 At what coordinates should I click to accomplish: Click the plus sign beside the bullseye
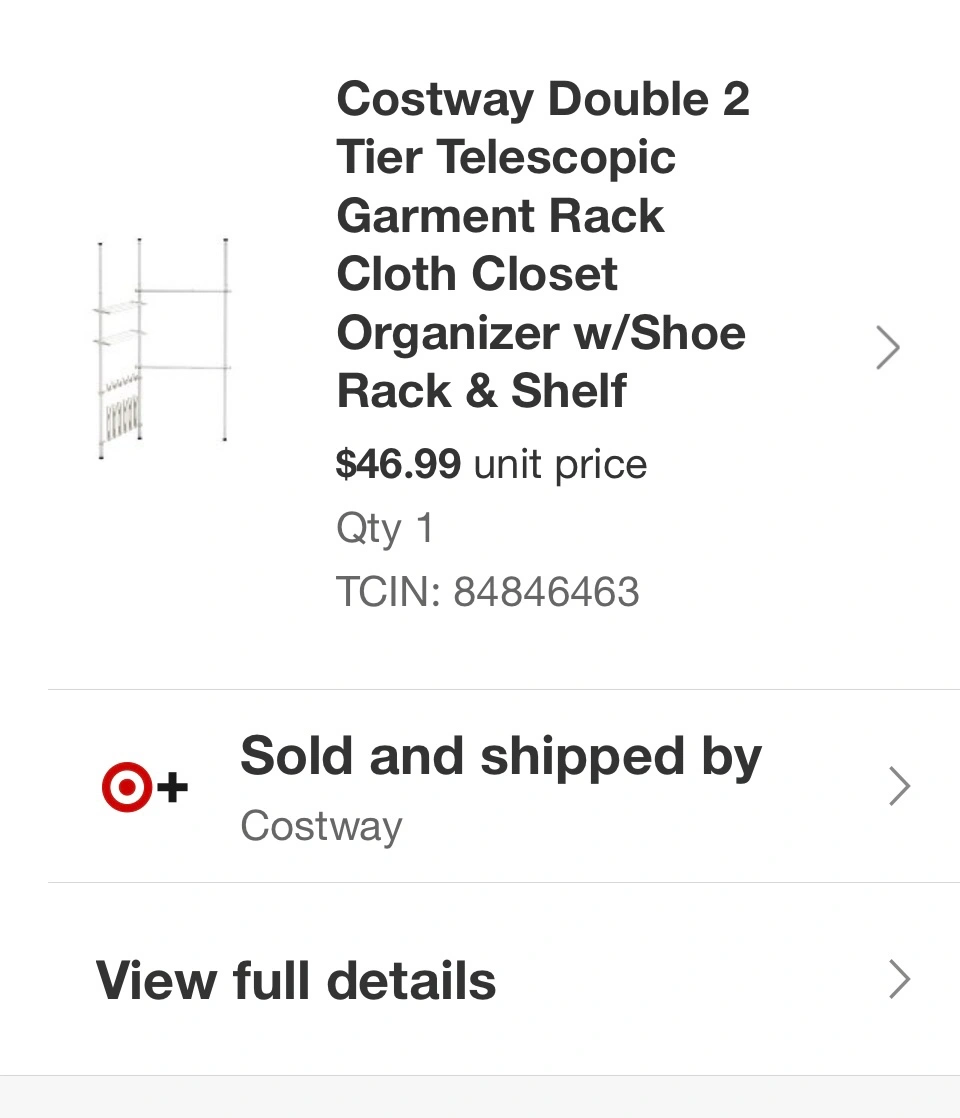pos(172,788)
